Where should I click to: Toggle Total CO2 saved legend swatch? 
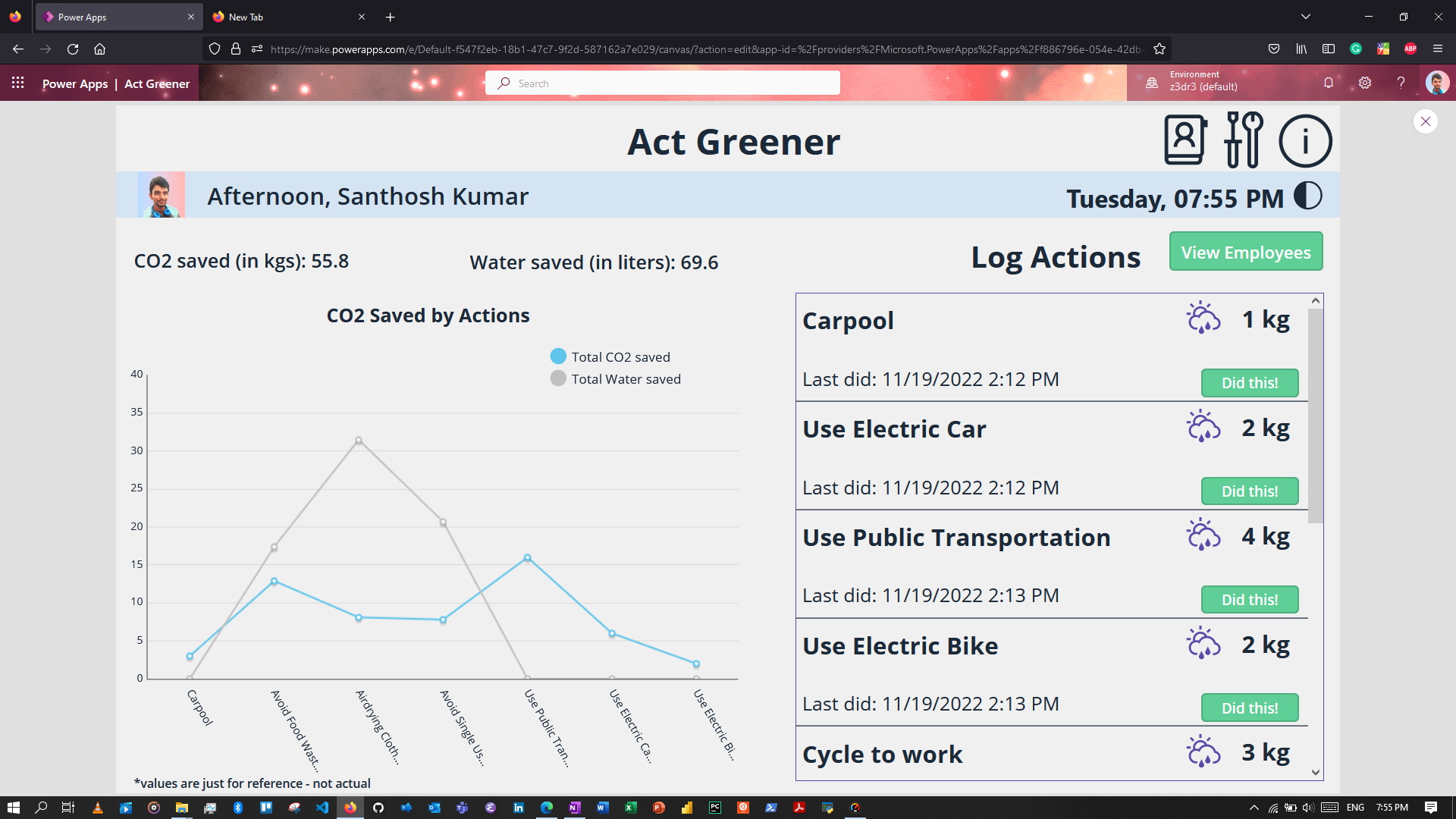tap(558, 356)
